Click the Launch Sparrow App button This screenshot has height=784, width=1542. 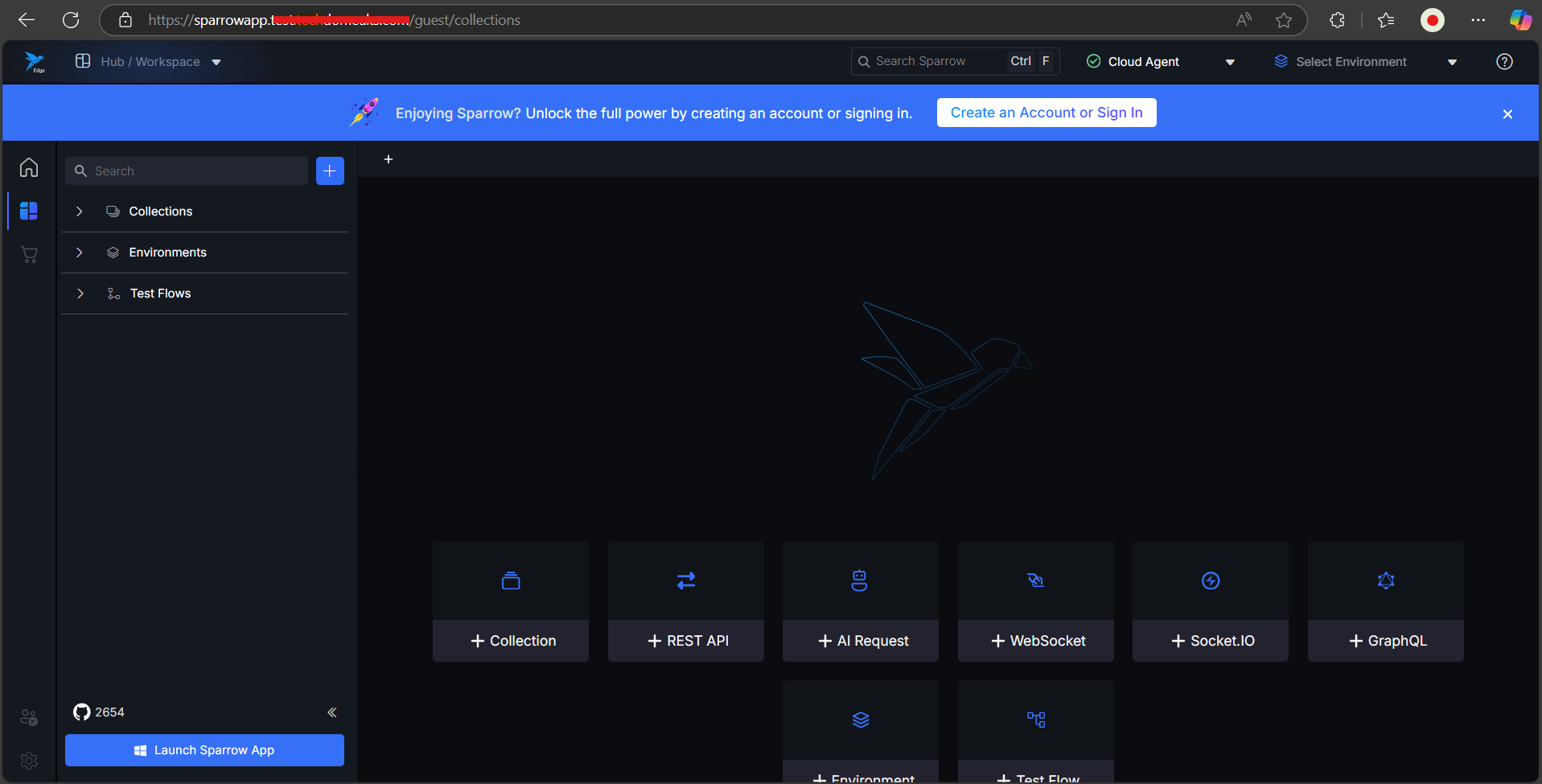[x=204, y=749]
